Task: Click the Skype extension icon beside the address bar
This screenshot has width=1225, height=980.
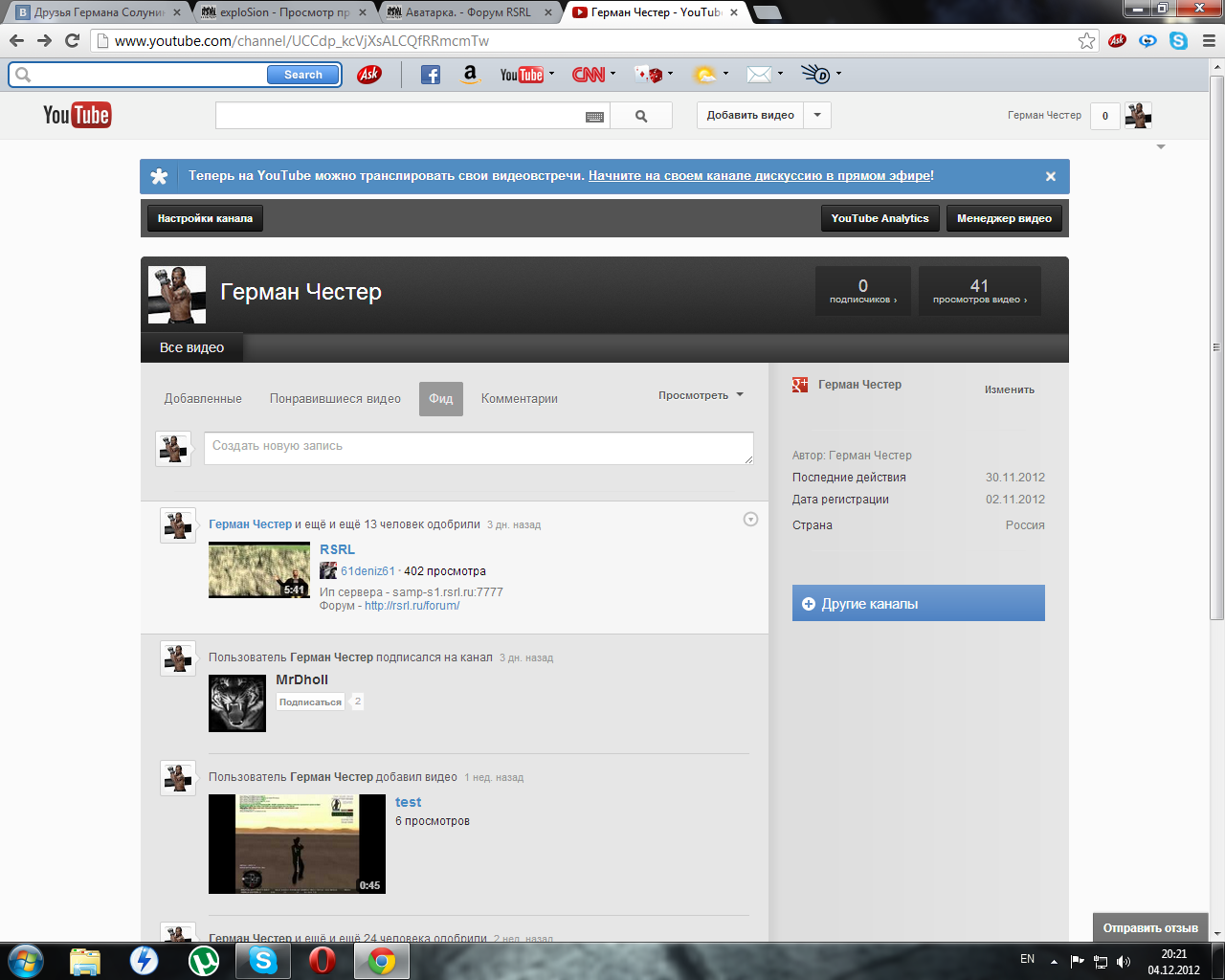Action: pos(1178,41)
